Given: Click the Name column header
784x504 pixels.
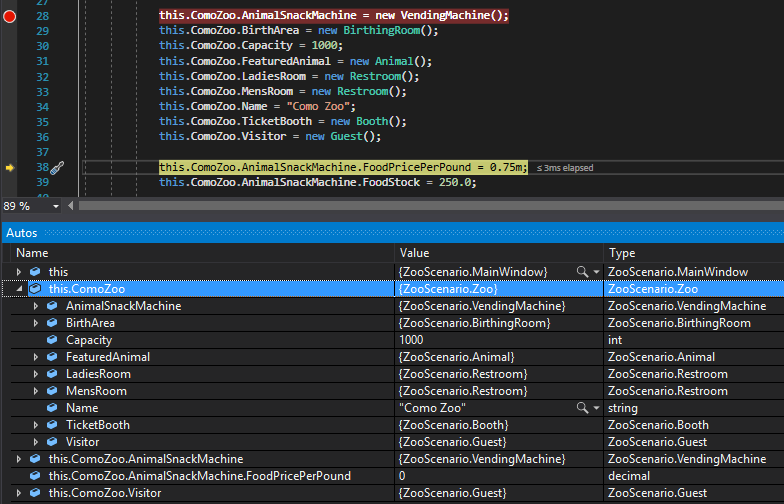Looking at the screenshot, I should coord(32,253).
